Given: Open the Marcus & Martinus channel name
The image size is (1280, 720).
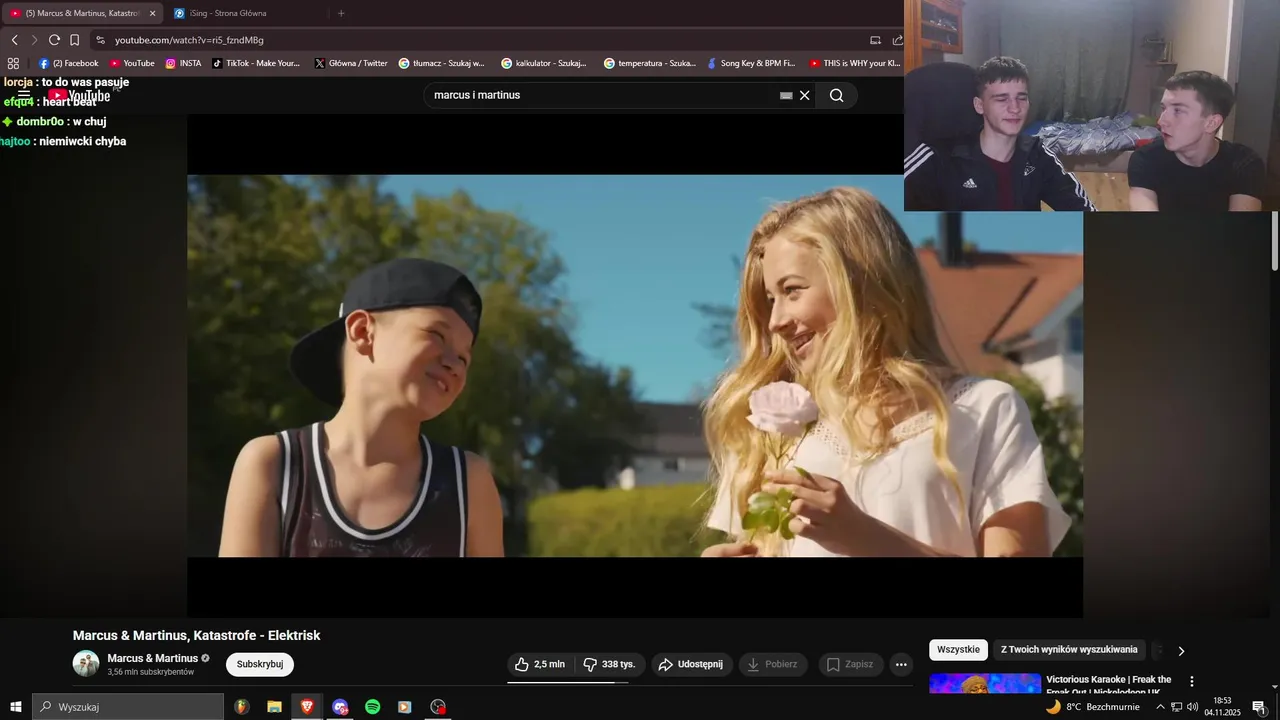Looking at the screenshot, I should pos(153,658).
